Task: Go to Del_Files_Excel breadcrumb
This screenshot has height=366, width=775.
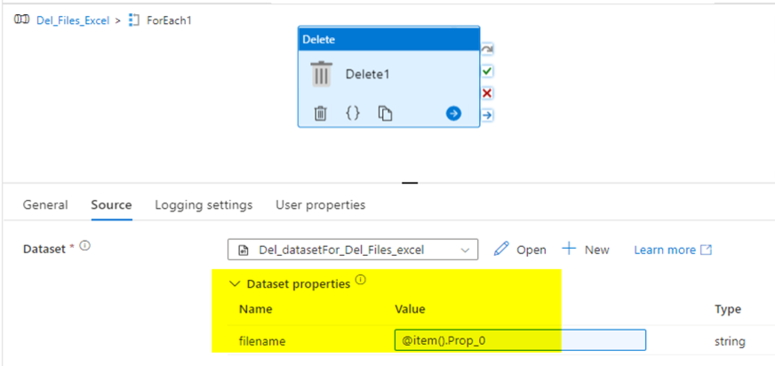Action: (73, 21)
